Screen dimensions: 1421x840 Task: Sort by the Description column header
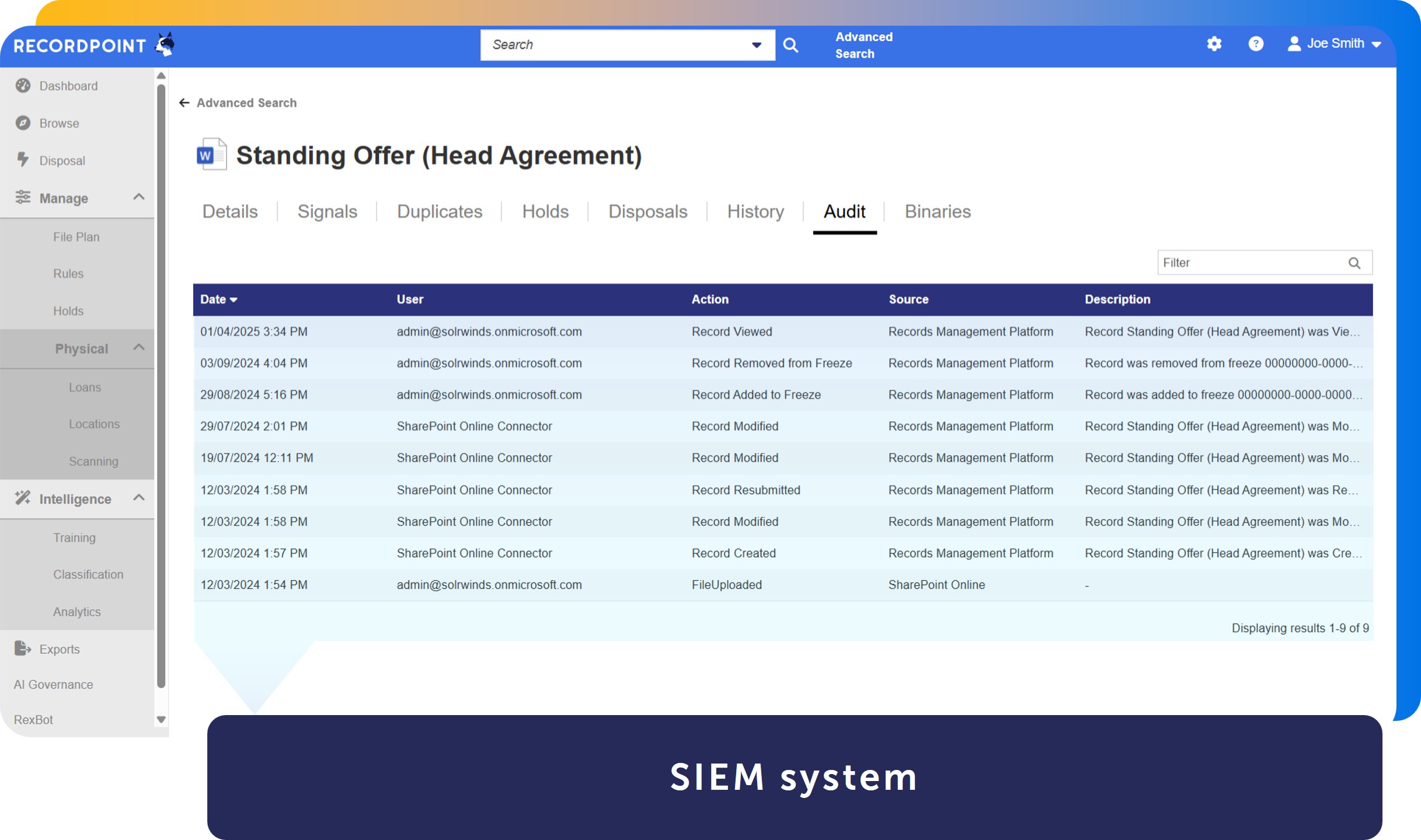pos(1117,299)
